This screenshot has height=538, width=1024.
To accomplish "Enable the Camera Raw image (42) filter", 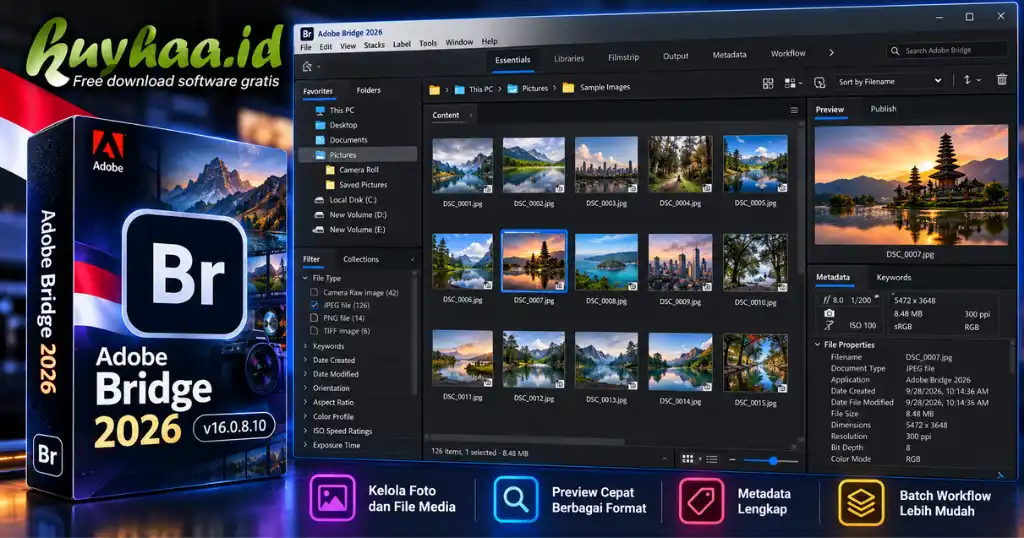I will tap(315, 293).
